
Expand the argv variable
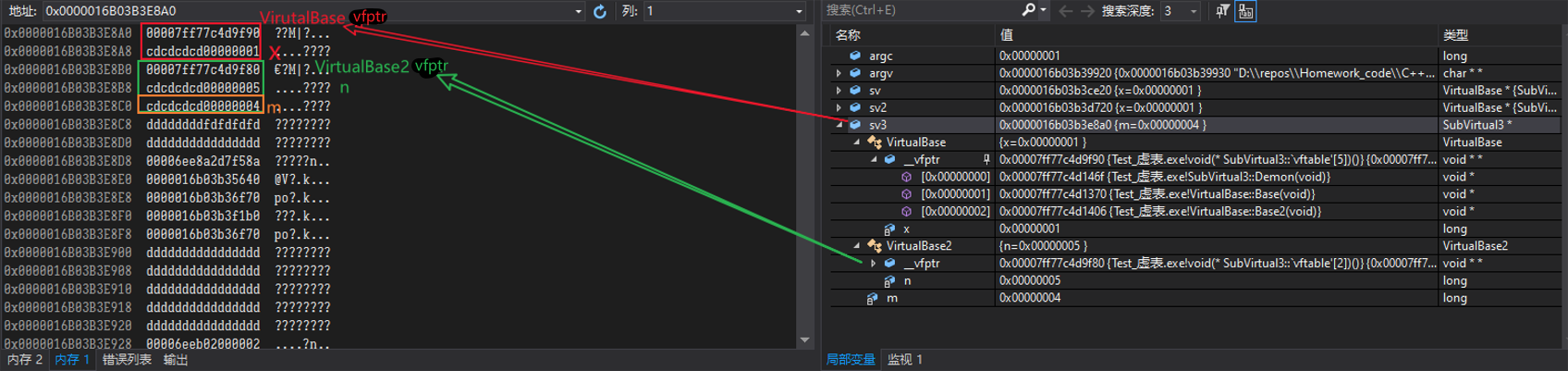pos(839,73)
